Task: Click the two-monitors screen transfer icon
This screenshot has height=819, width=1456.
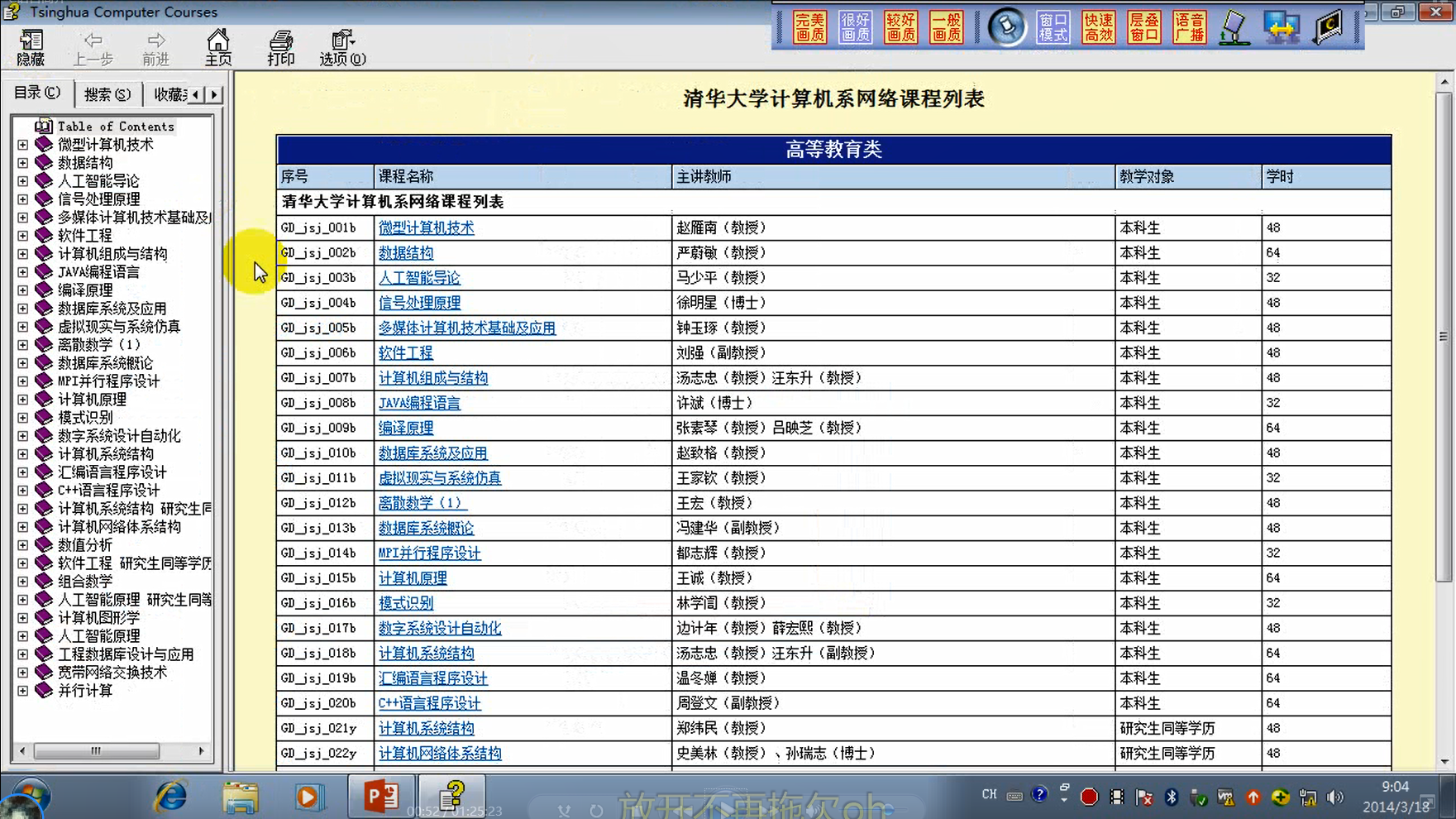Action: 1281,27
